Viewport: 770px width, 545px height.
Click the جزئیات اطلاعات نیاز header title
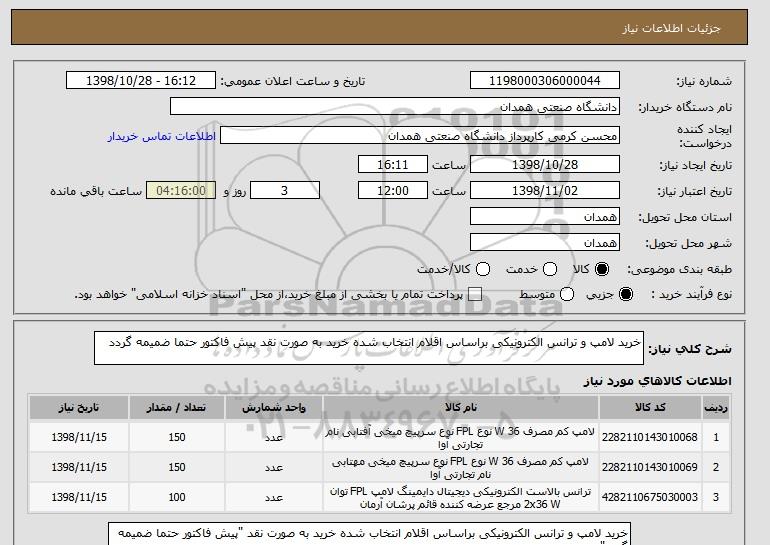671,28
